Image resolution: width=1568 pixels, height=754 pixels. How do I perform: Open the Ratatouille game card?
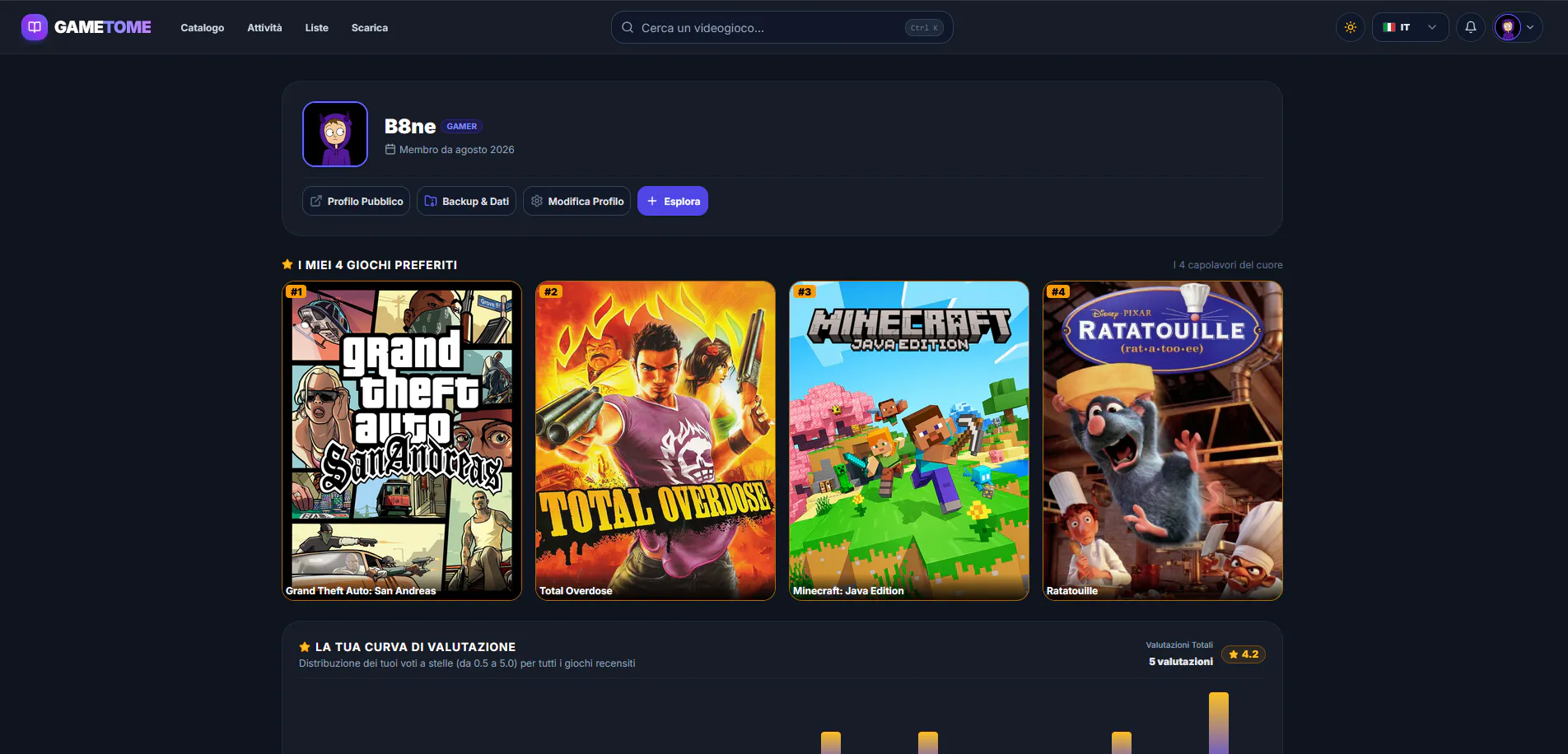pos(1163,440)
